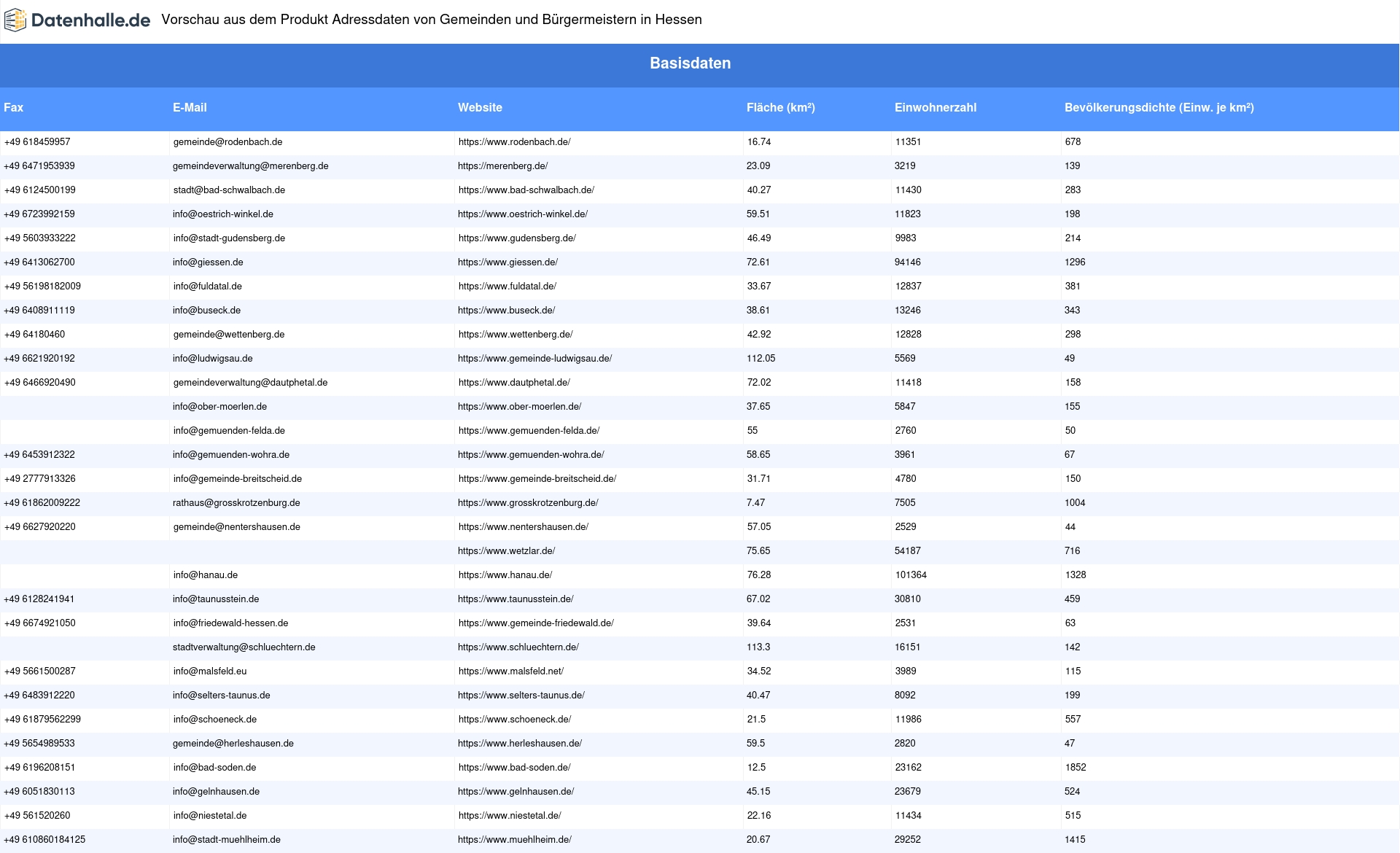The image size is (1400, 853).
Task: Select the Einwohnerzahl column header
Action: [x=936, y=108]
